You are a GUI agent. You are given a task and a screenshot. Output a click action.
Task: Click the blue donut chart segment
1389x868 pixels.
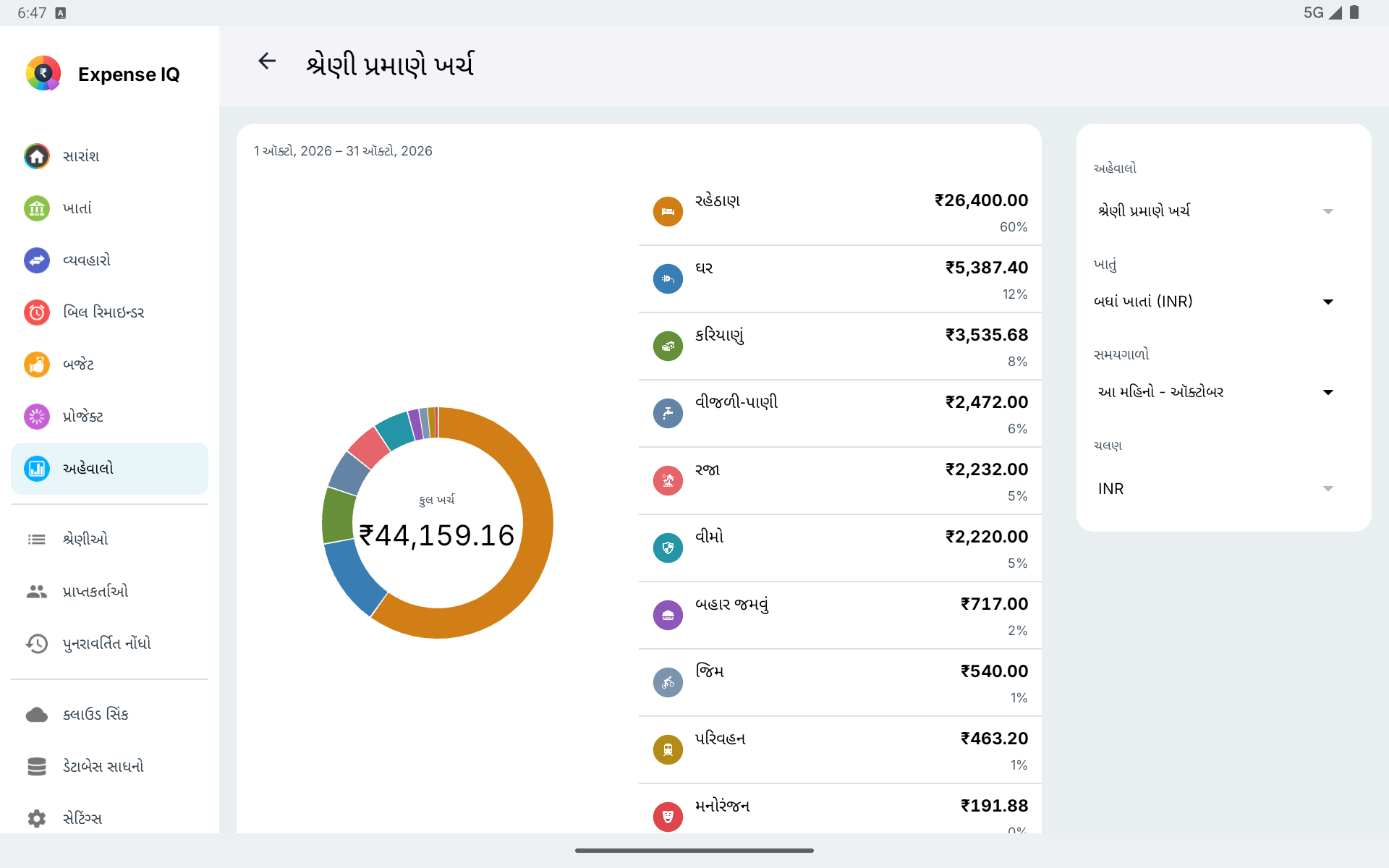tap(353, 579)
